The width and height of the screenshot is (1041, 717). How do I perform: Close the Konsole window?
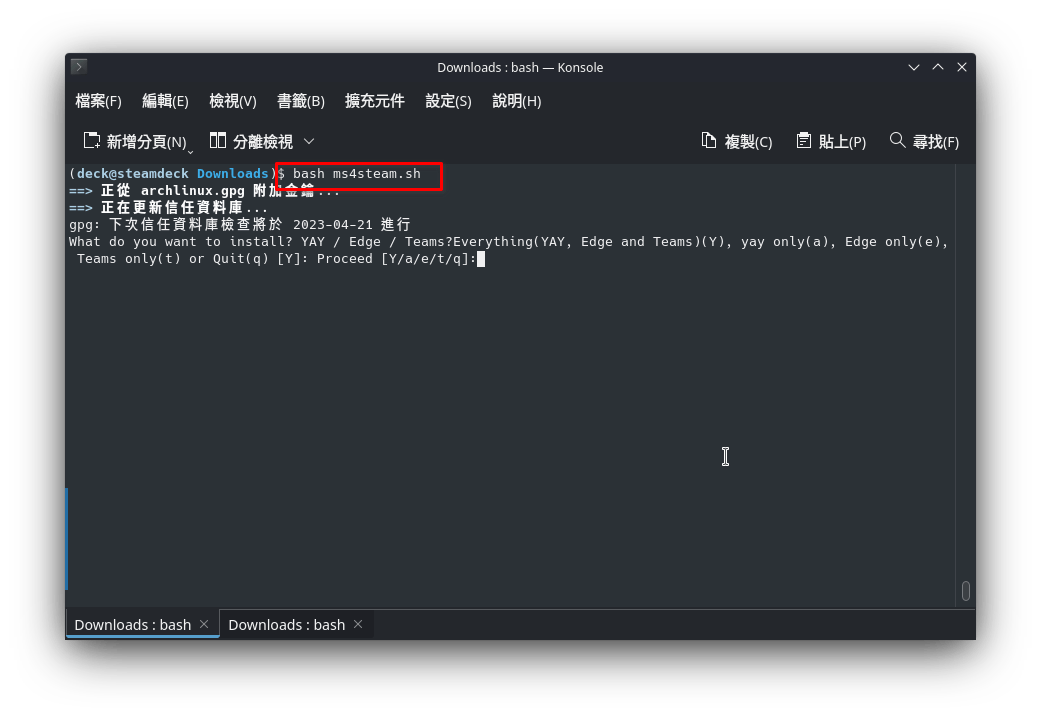(x=961, y=67)
